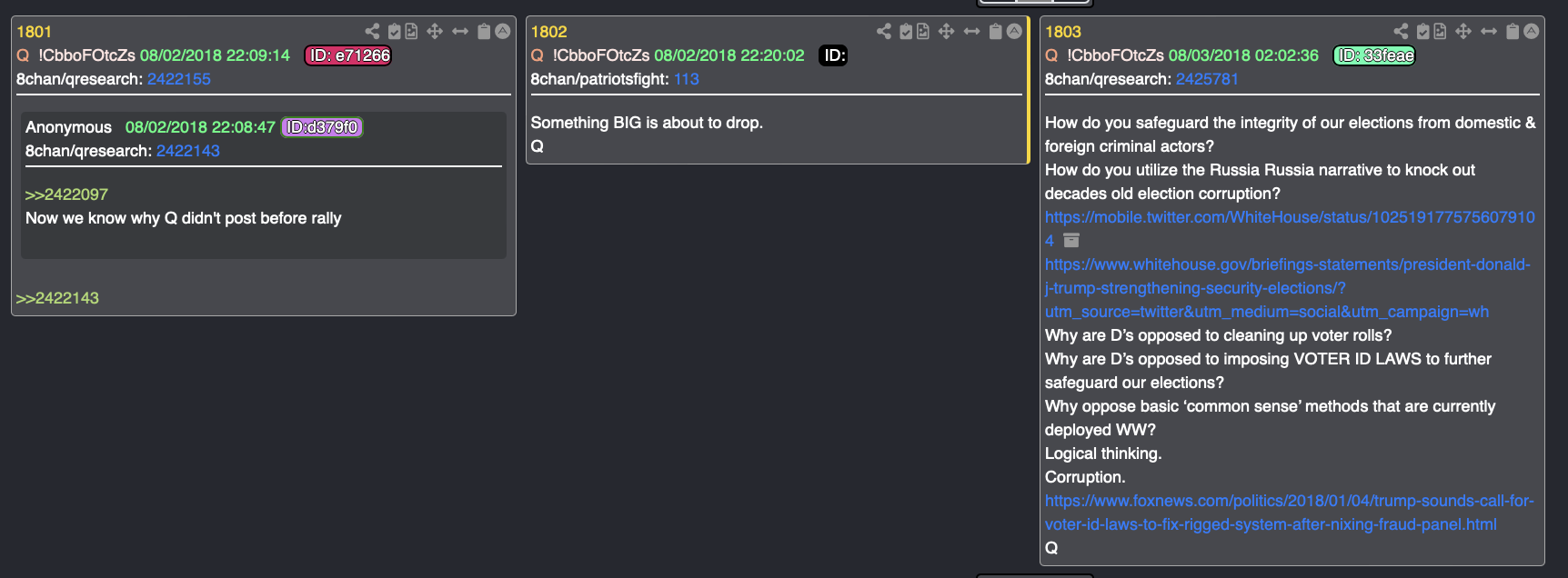This screenshot has height=578, width=1568.
Task: Click the four-way move arrows on post 1802
Action: 947,32
